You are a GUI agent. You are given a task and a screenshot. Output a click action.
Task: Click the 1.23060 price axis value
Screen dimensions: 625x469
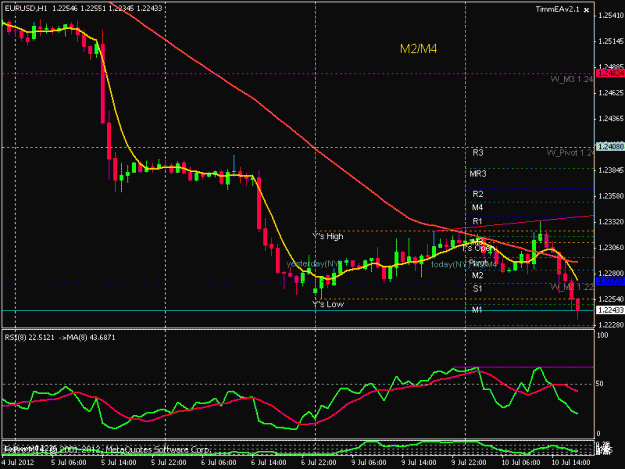[x=611, y=247]
